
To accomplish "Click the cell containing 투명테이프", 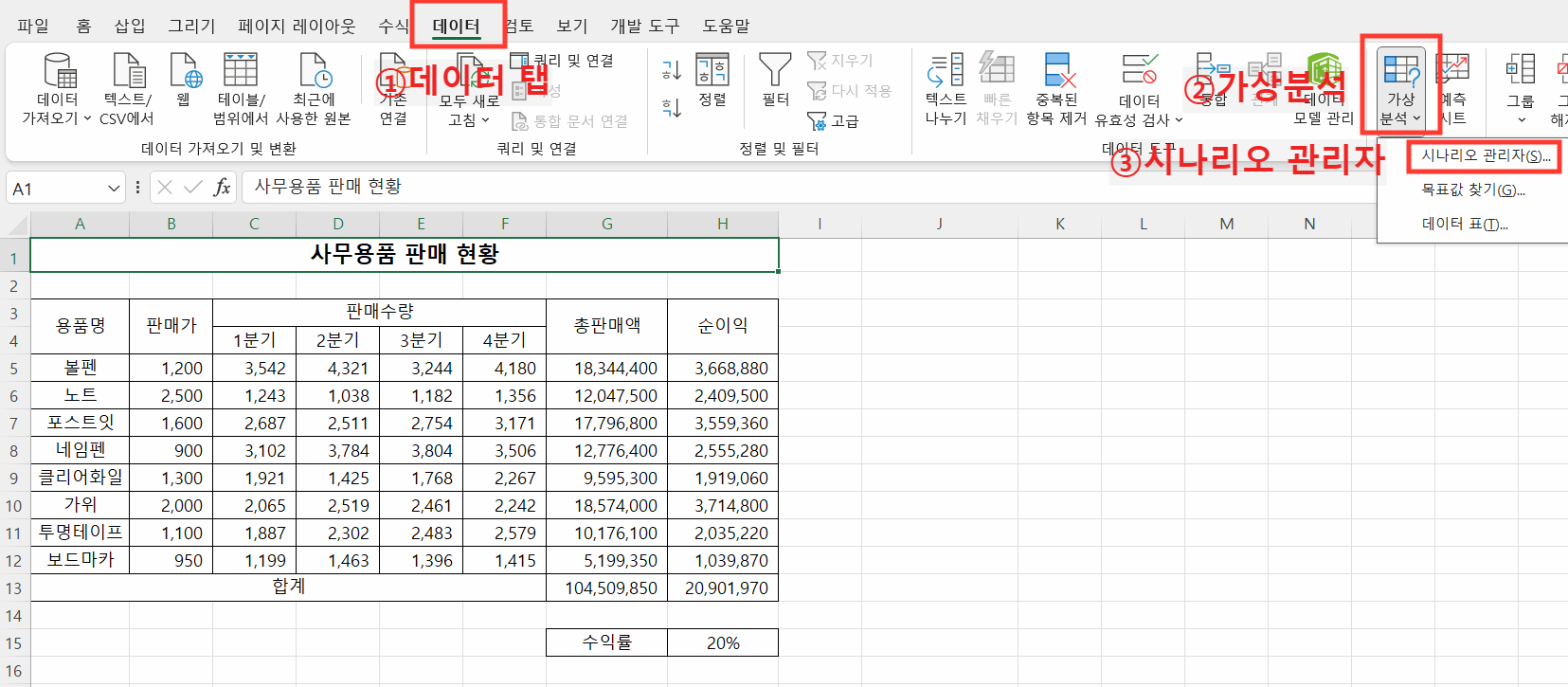I will point(80,533).
